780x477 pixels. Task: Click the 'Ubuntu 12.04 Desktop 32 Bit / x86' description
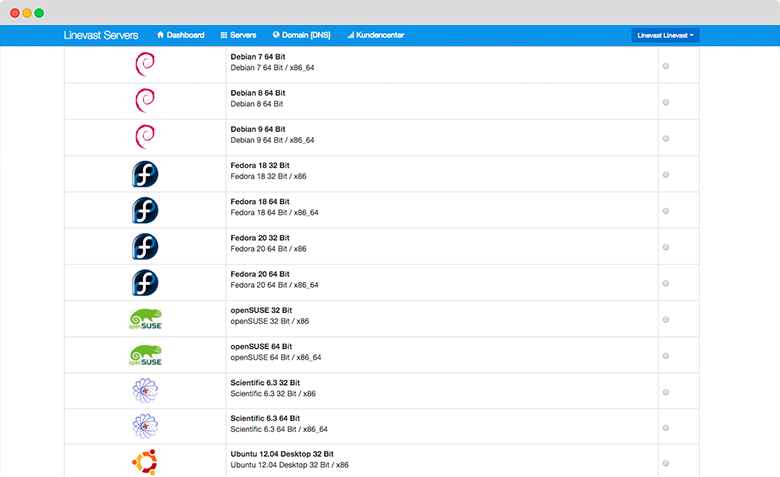tap(290, 465)
